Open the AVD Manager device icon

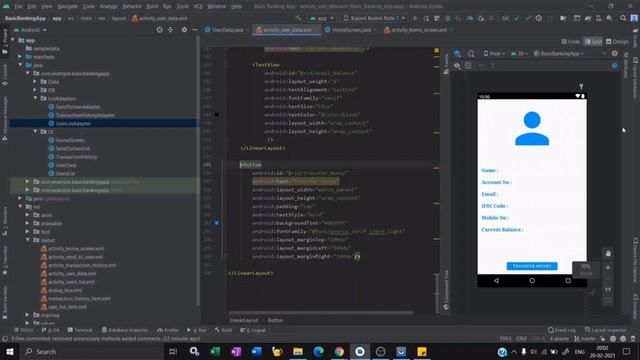click(598, 18)
